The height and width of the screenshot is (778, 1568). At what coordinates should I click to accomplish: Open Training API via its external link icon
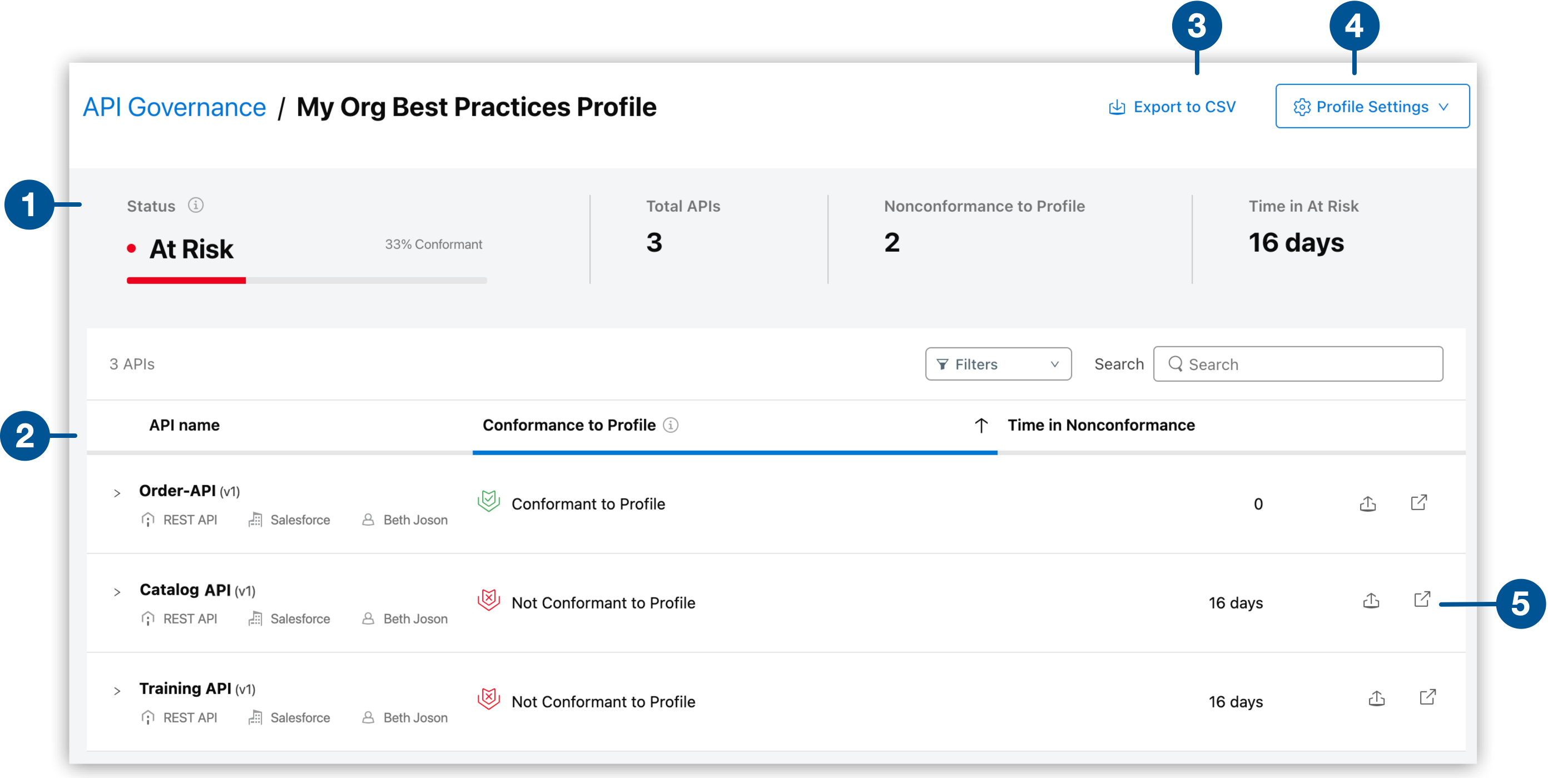click(1427, 699)
